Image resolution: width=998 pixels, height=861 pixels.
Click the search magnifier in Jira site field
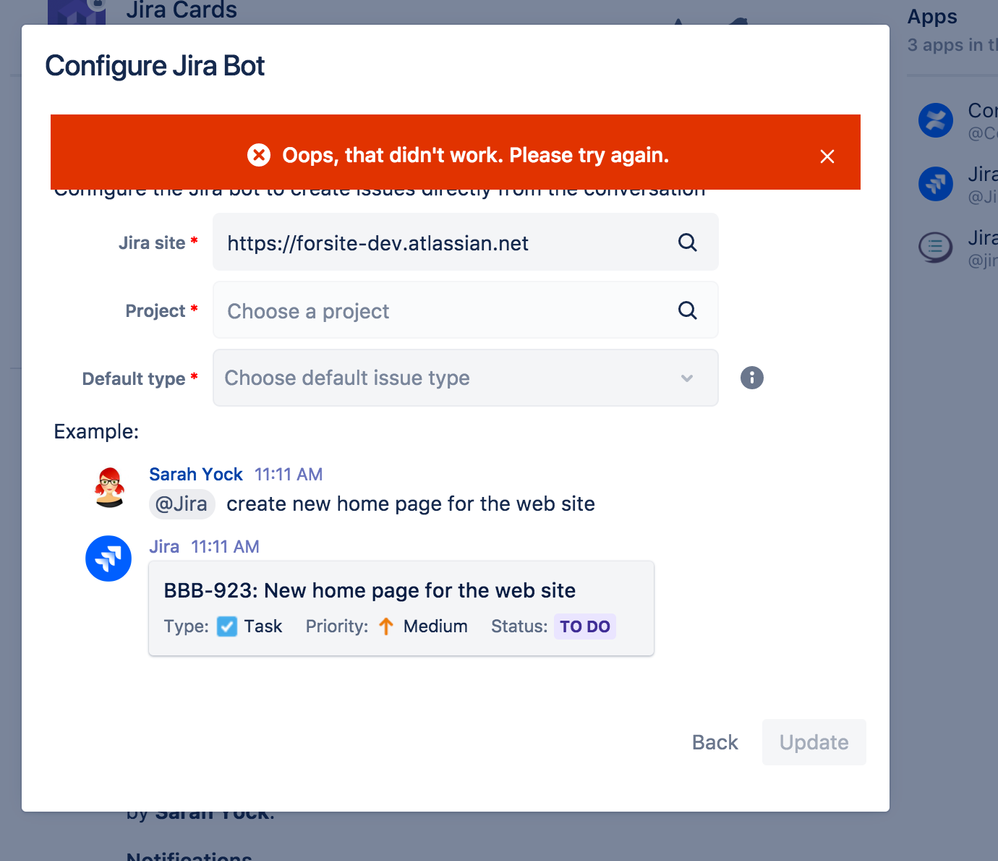coord(687,242)
